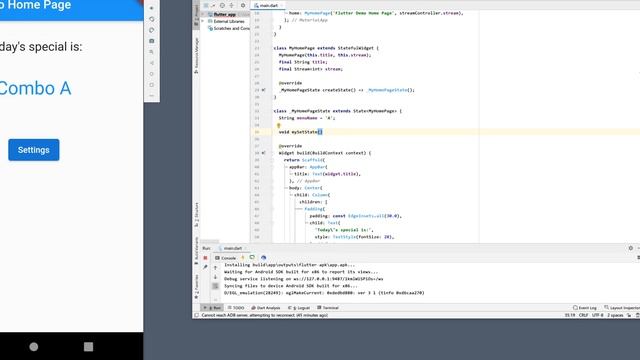Click the expand all icon in Project panel

pyautogui.click(x=231, y=5)
